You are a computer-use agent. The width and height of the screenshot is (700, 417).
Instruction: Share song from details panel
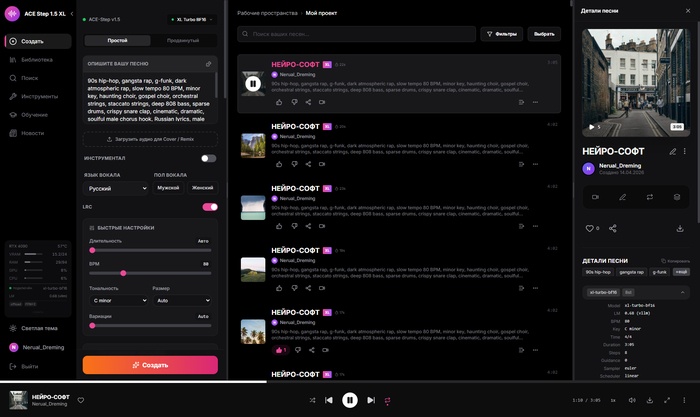coord(613,229)
